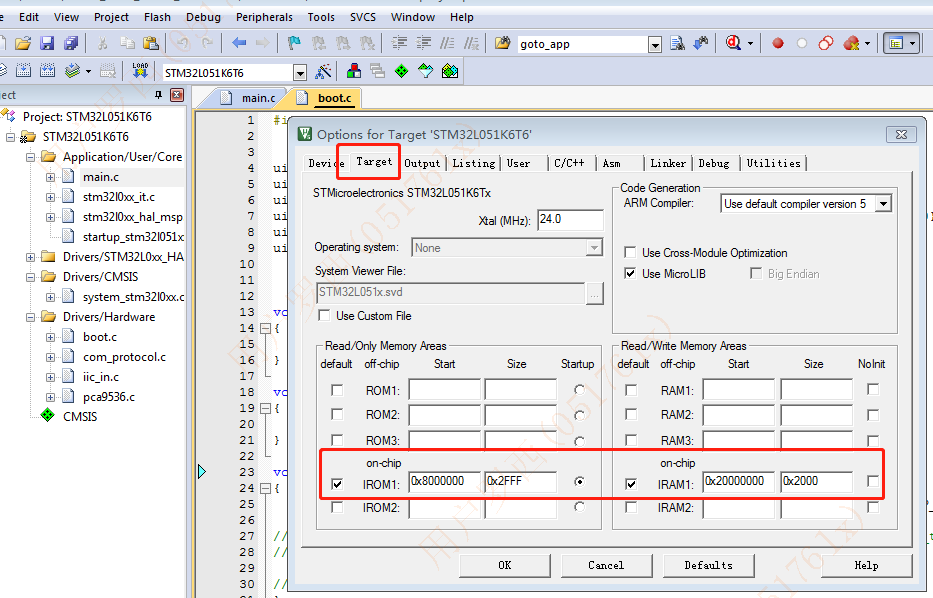The width and height of the screenshot is (933, 598).
Task: Toggle IRAM1 default checkbox
Action: (x=631, y=484)
